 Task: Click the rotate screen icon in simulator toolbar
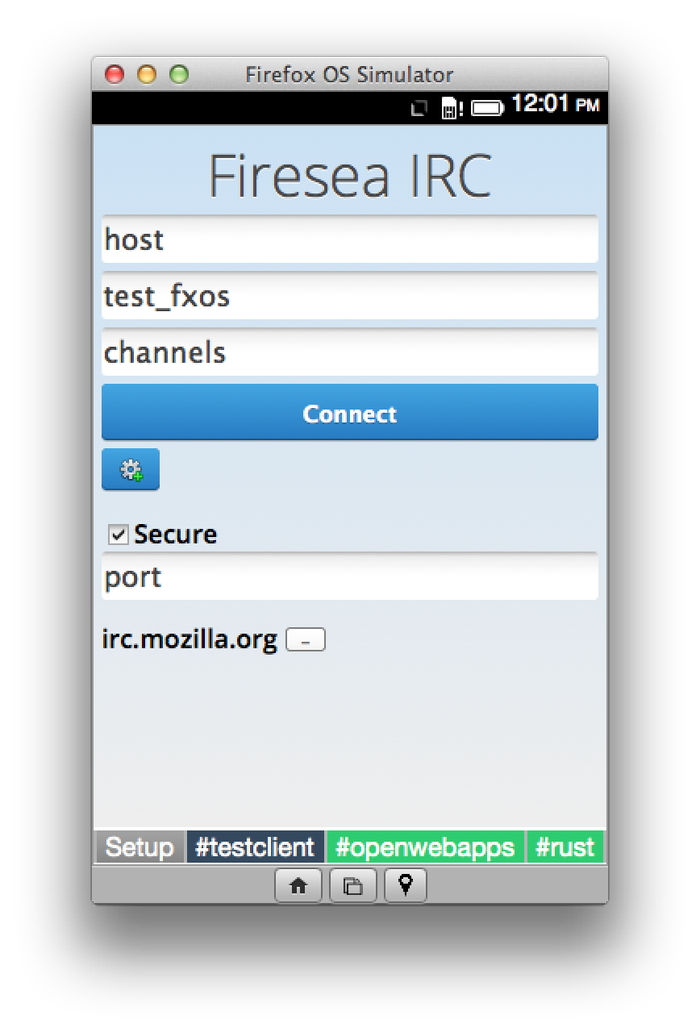[352, 886]
